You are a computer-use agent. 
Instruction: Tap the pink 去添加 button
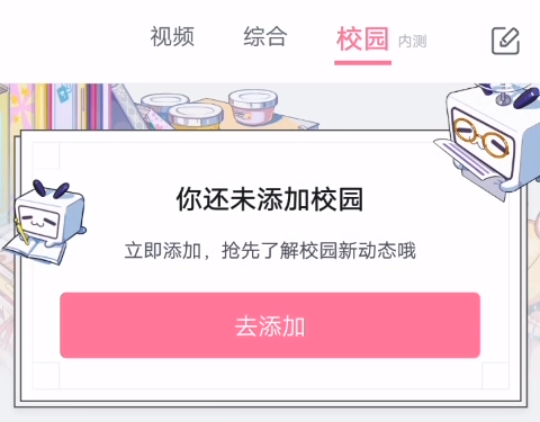click(x=270, y=325)
